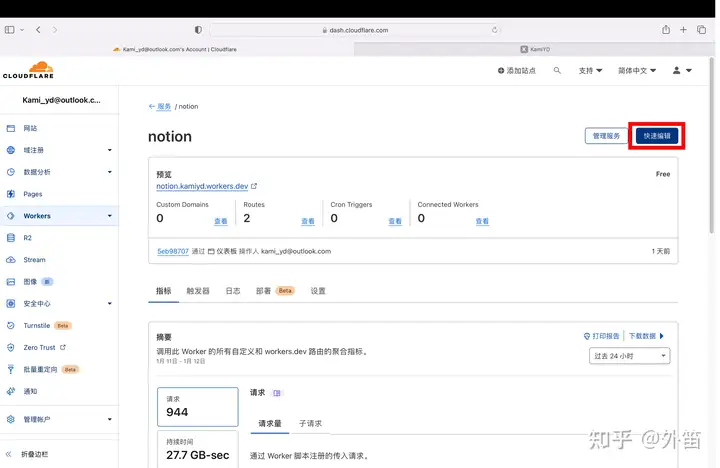
Task: Expand the Workers submenu arrow
Action: coord(110,216)
